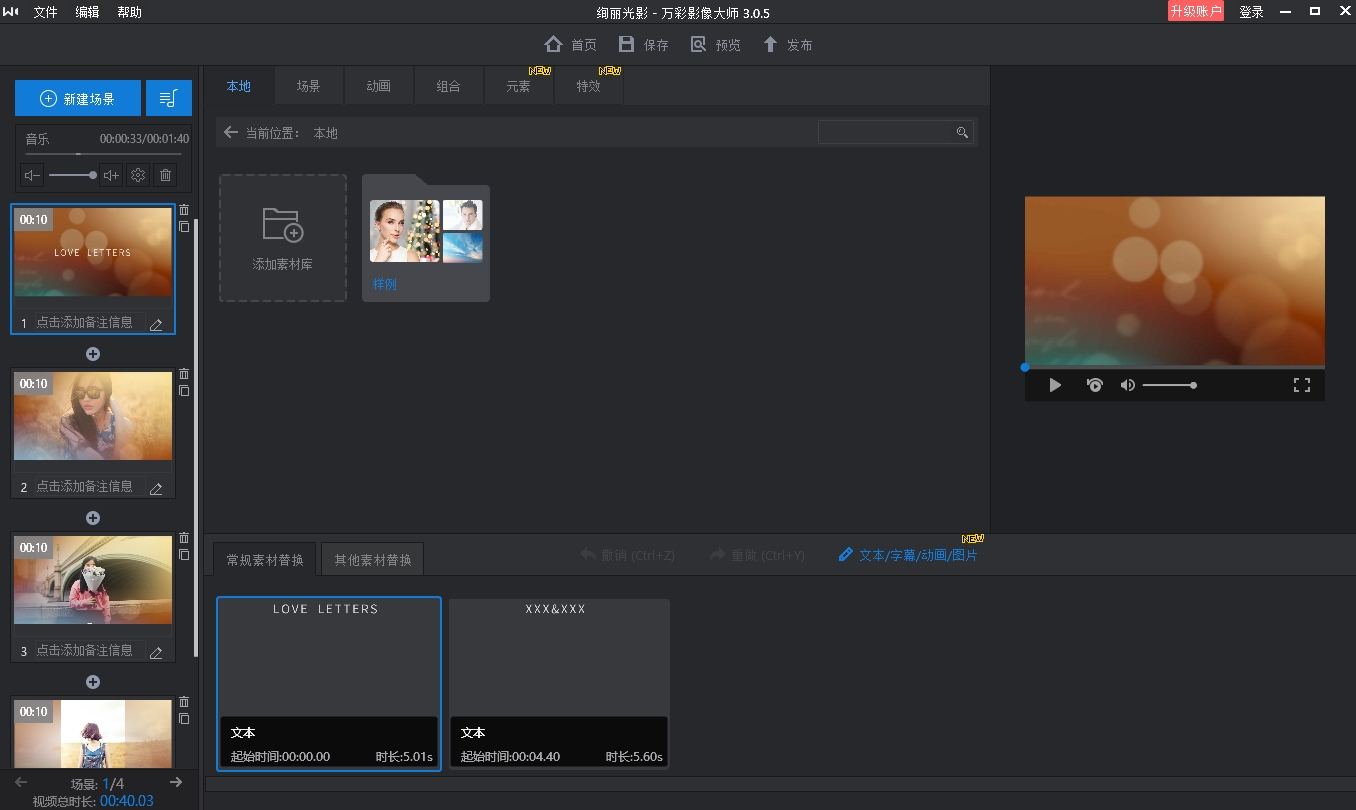This screenshot has height=810, width=1356.
Task: Enter fullscreen preview mode
Action: coord(1302,385)
